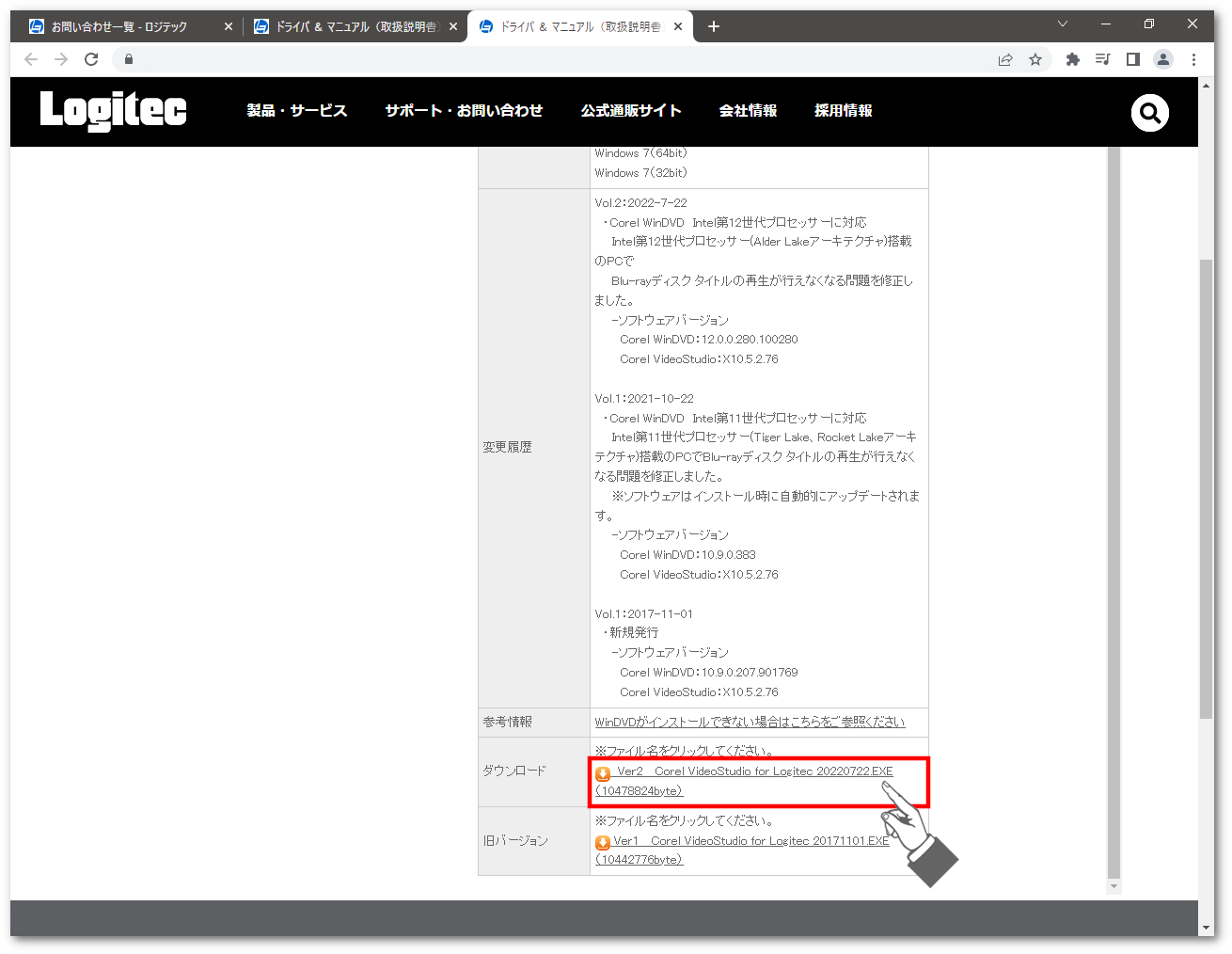The image size is (1232, 954).
Task: Select the text Corel WinDVD:12.0.0.280.100280
Action: coord(708,340)
